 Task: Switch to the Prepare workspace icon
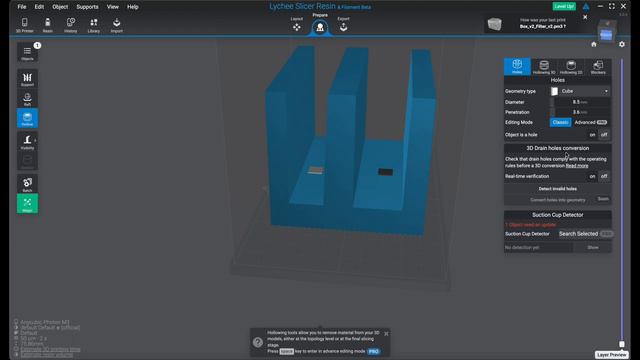pyautogui.click(x=320, y=26)
